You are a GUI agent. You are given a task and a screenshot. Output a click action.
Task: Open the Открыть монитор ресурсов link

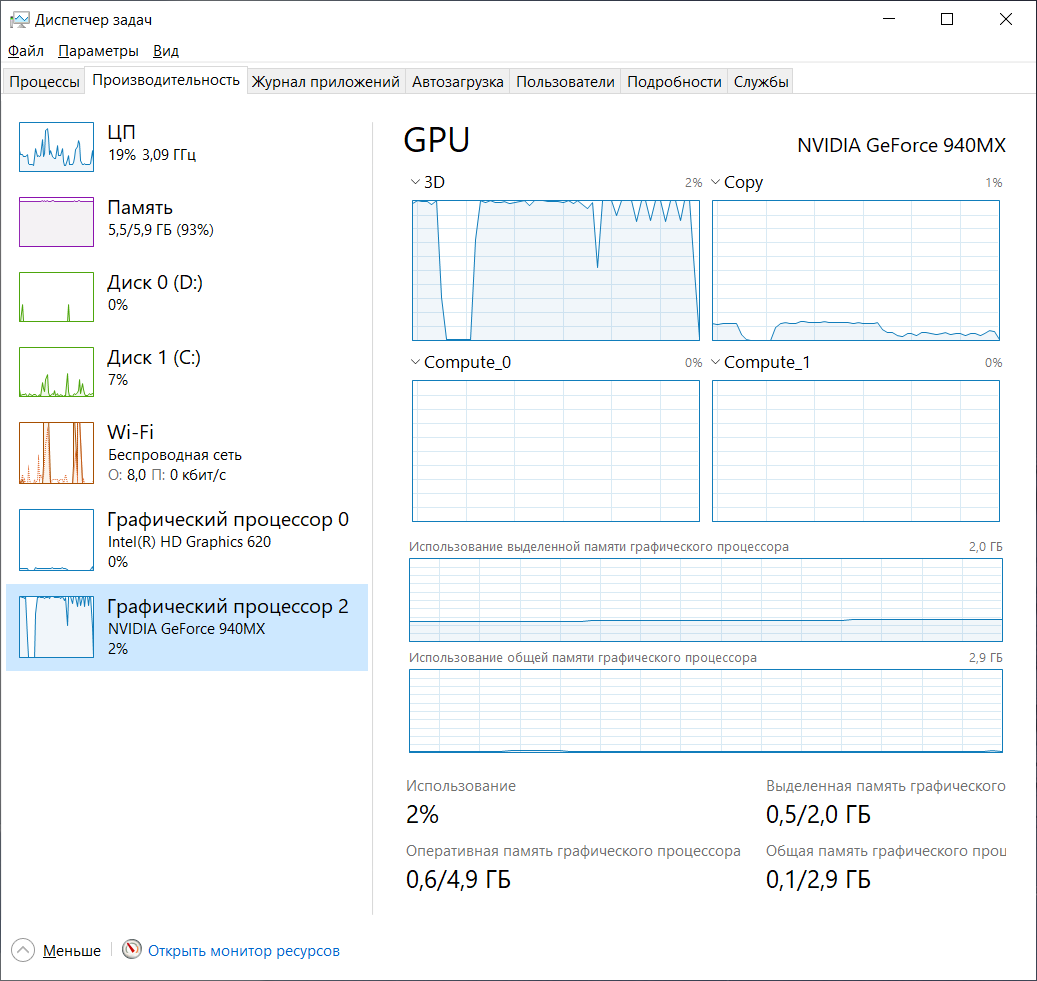(x=243, y=951)
